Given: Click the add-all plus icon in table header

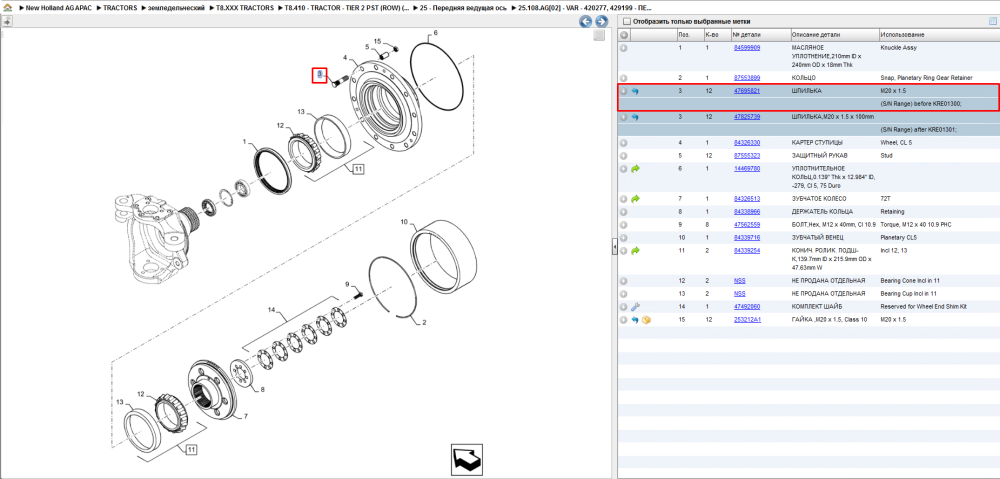Looking at the screenshot, I should (x=624, y=34).
